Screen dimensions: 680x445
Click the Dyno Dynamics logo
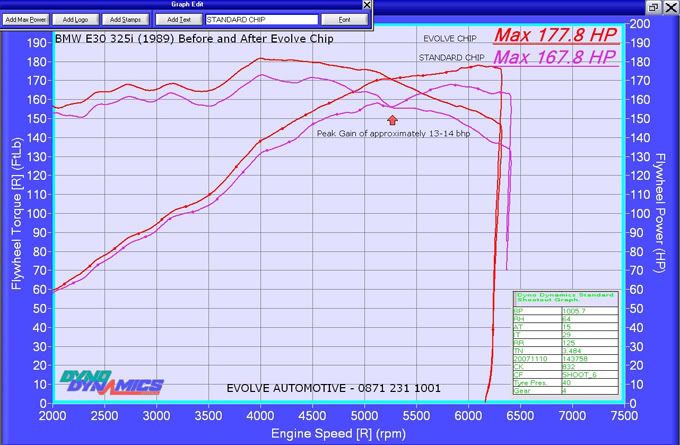coord(111,382)
